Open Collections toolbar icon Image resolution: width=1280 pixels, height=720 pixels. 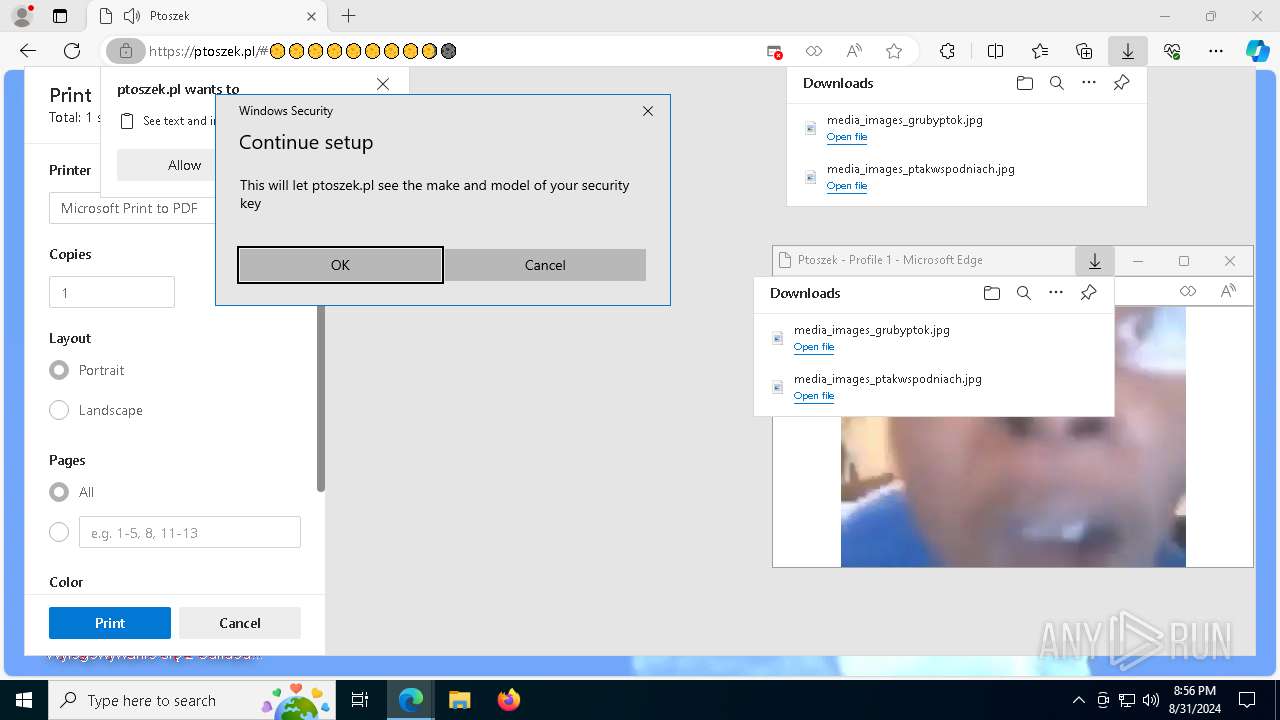[1084, 51]
